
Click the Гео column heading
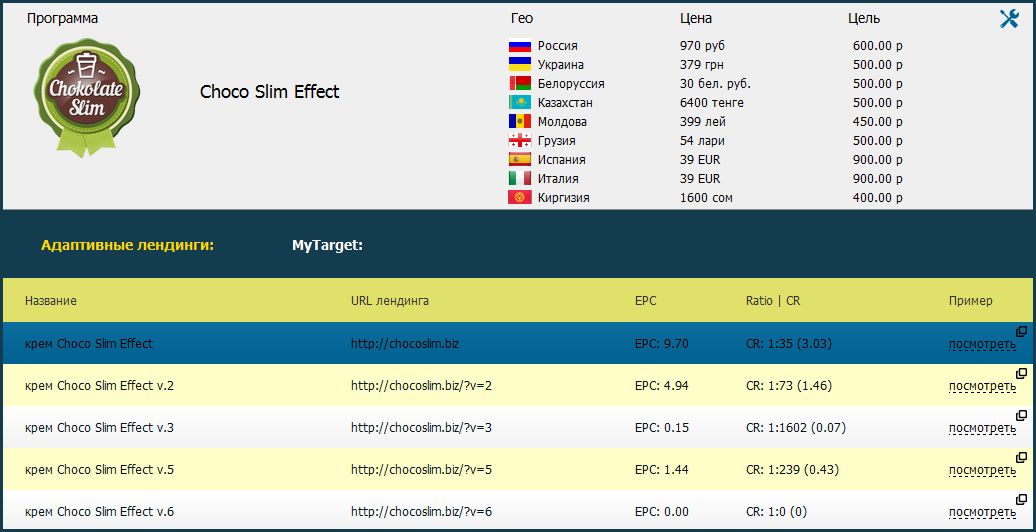[522, 19]
